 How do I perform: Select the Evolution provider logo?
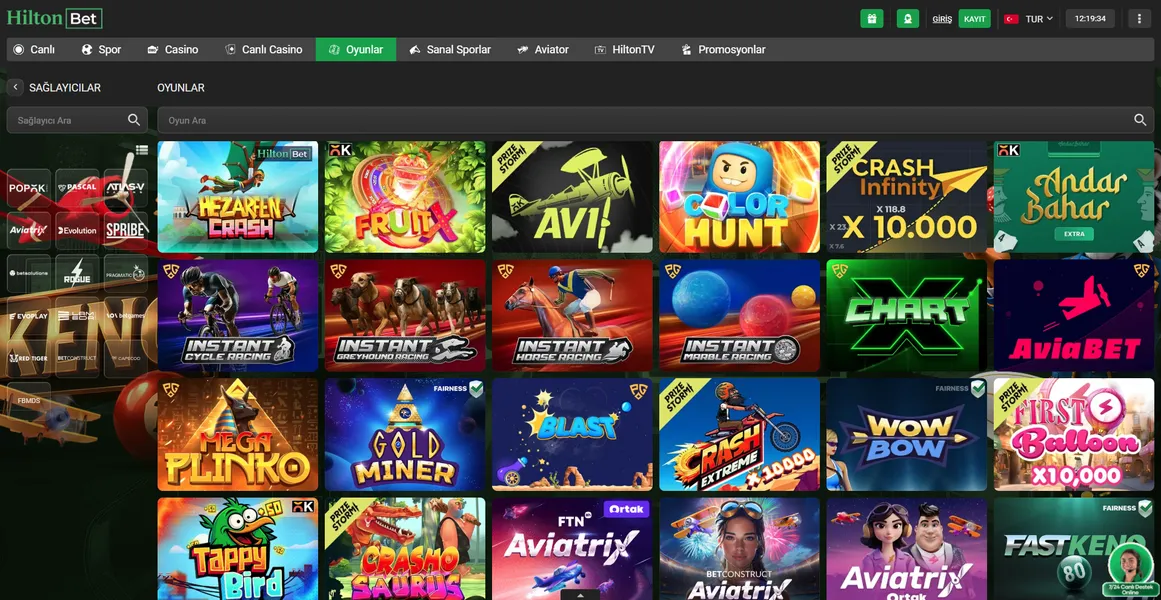click(x=77, y=230)
